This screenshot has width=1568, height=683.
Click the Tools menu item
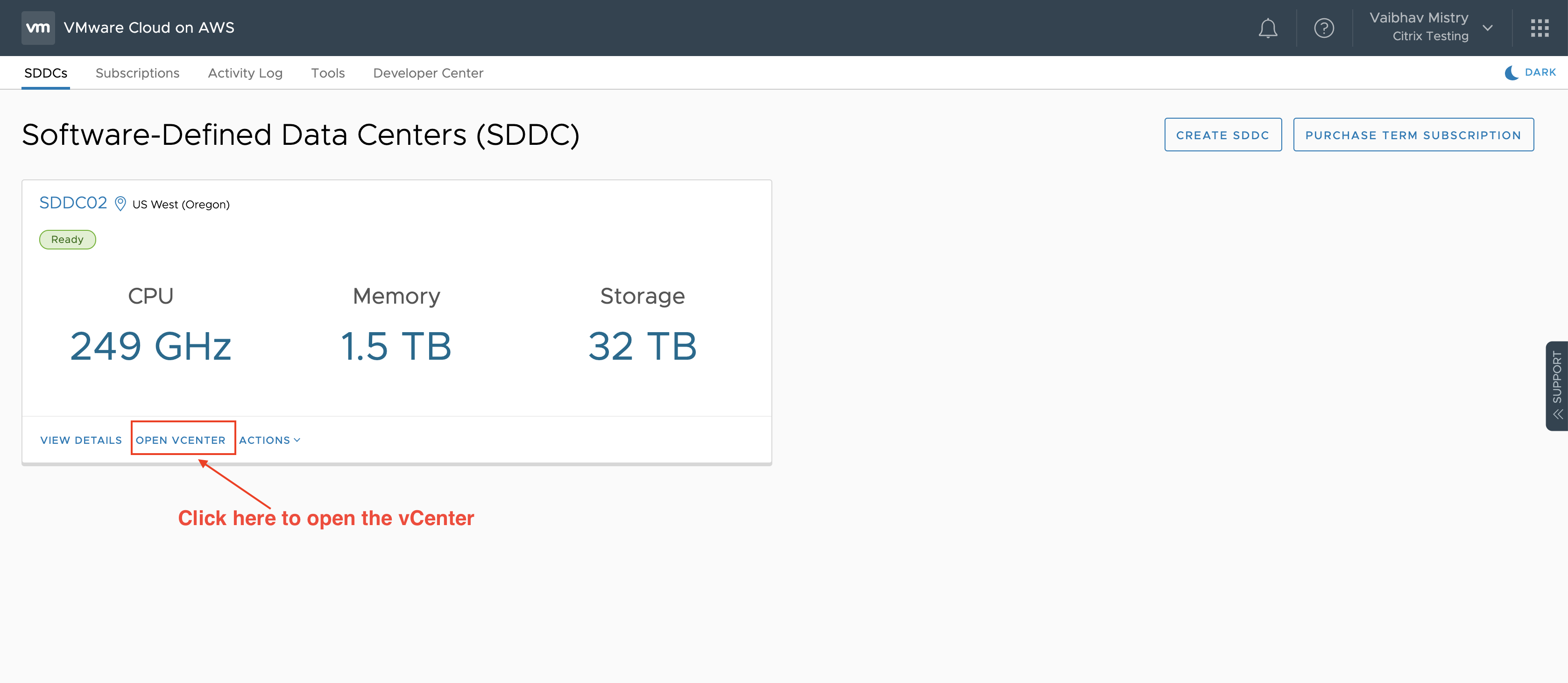point(326,72)
